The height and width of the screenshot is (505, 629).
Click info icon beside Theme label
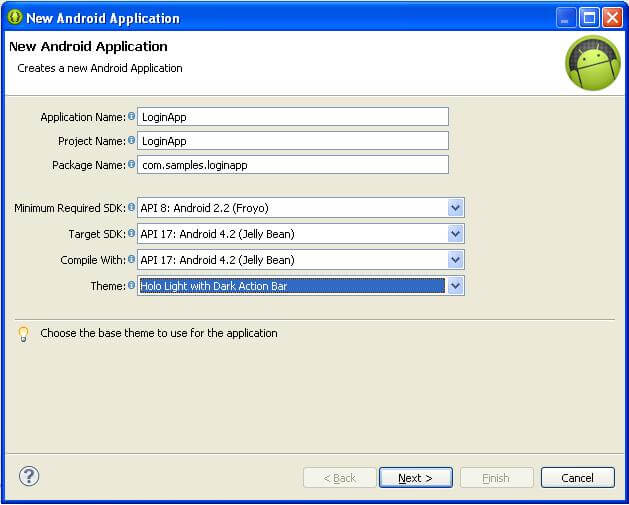click(131, 285)
